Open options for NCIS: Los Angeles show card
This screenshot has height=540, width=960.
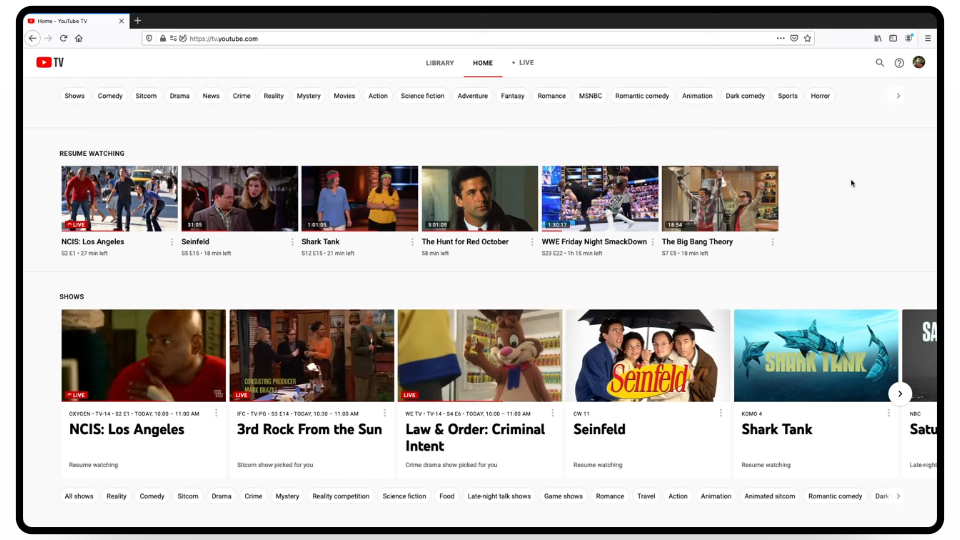(216, 413)
